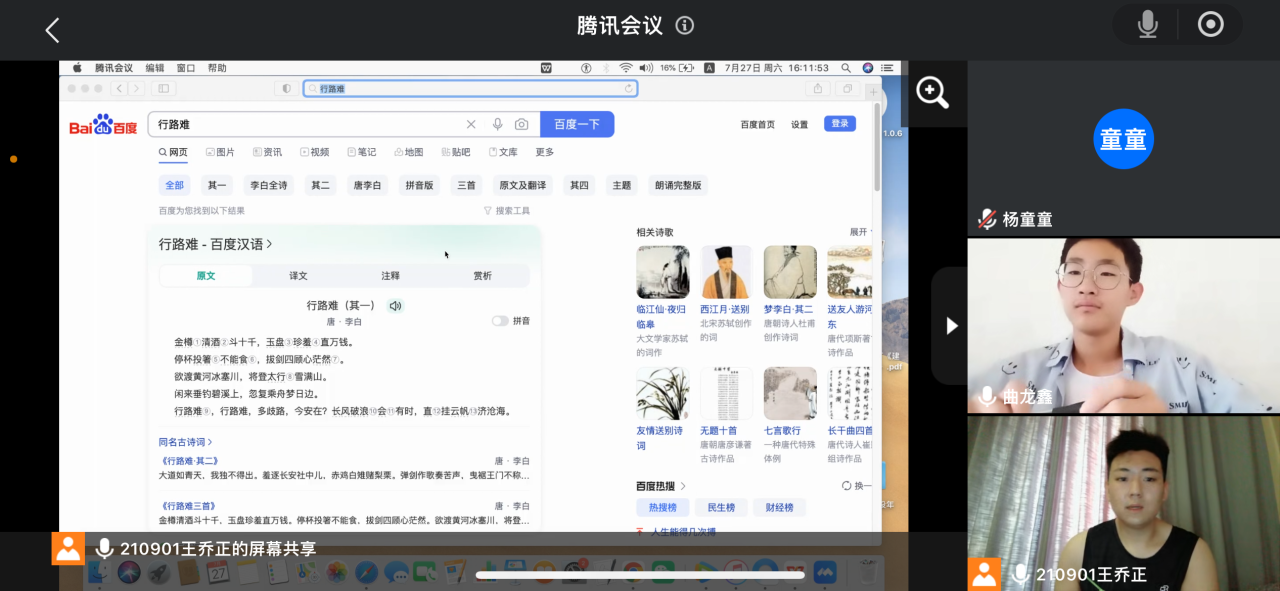Open meeting info icon beside 腾讯会议 title
Image resolution: width=1280 pixels, height=591 pixels.
[x=684, y=26]
